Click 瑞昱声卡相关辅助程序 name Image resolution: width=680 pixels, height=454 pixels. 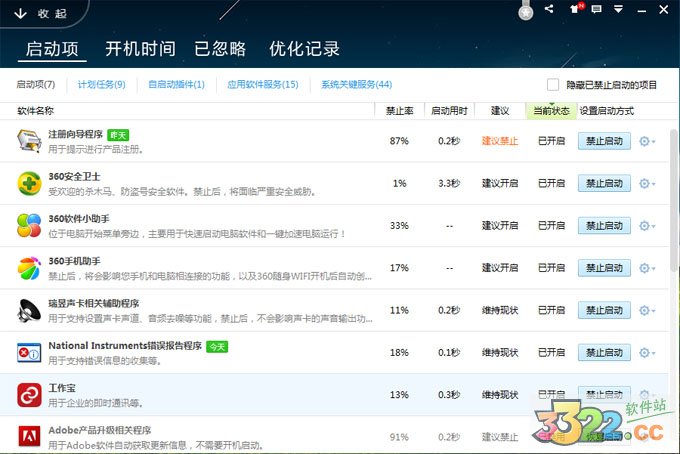click(94, 304)
